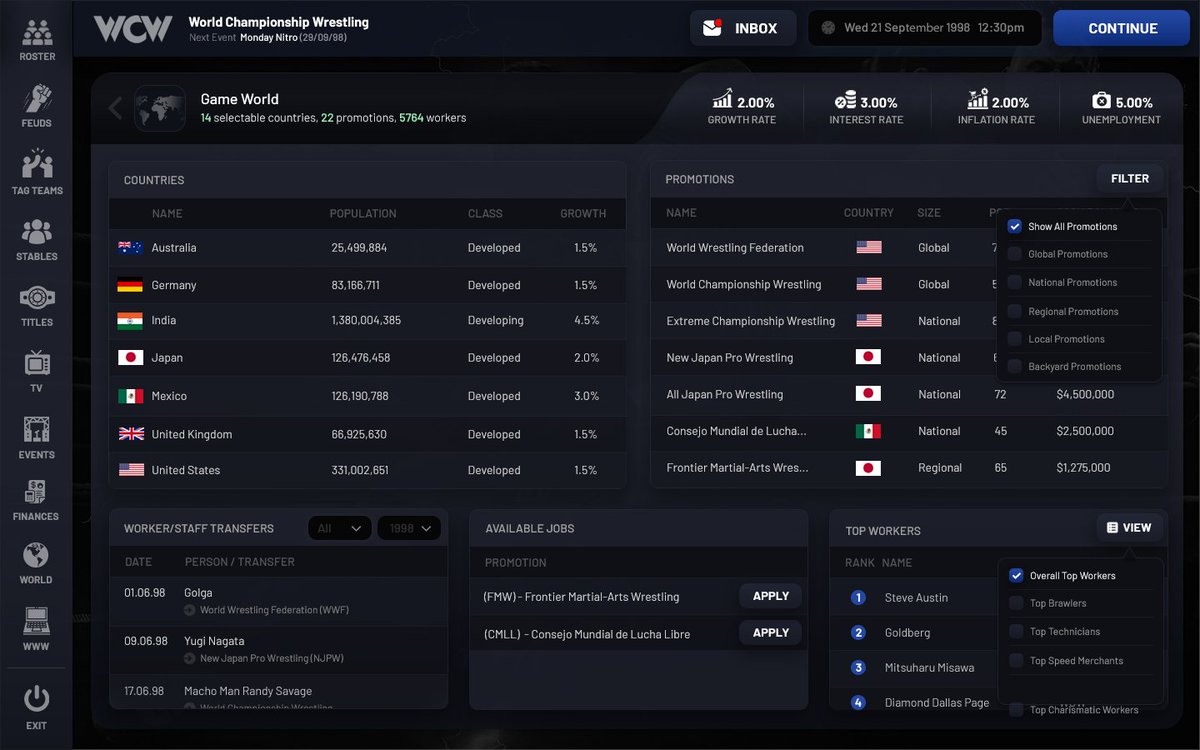Screen dimensions: 1200x750
Task: Apply for the CMLL job
Action: 771,632
